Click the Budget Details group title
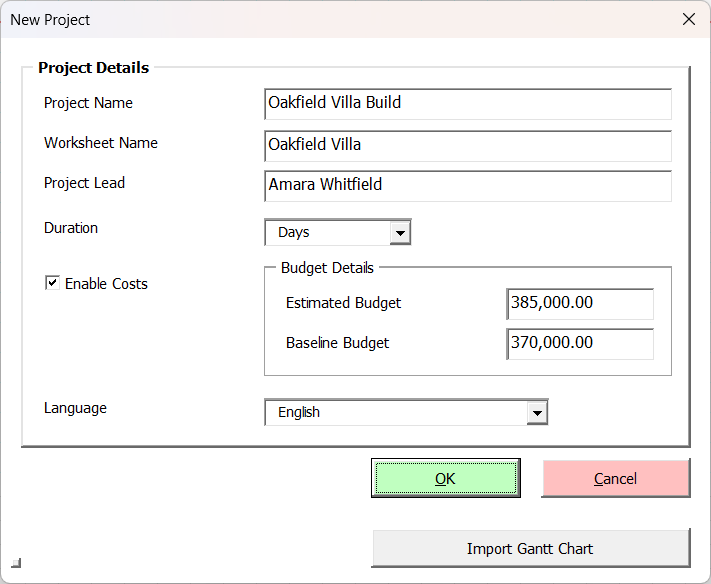This screenshot has width=711, height=584. 327,268
